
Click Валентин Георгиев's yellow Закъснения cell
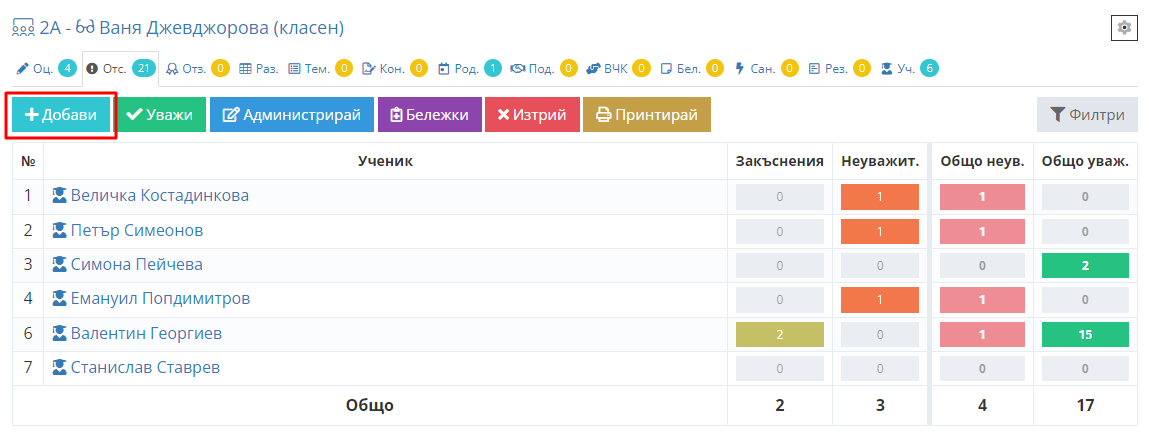click(779, 334)
